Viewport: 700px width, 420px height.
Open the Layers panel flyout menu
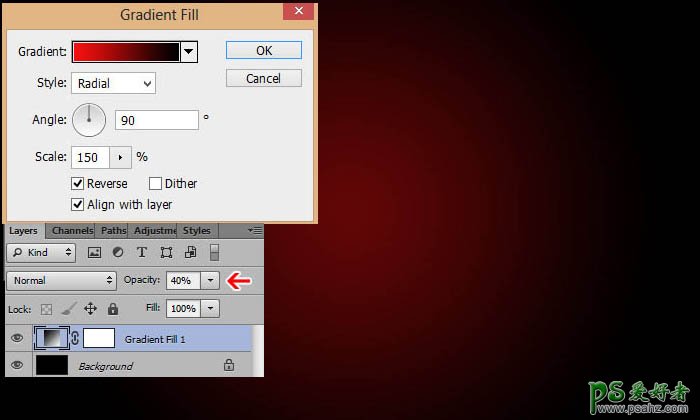point(255,231)
